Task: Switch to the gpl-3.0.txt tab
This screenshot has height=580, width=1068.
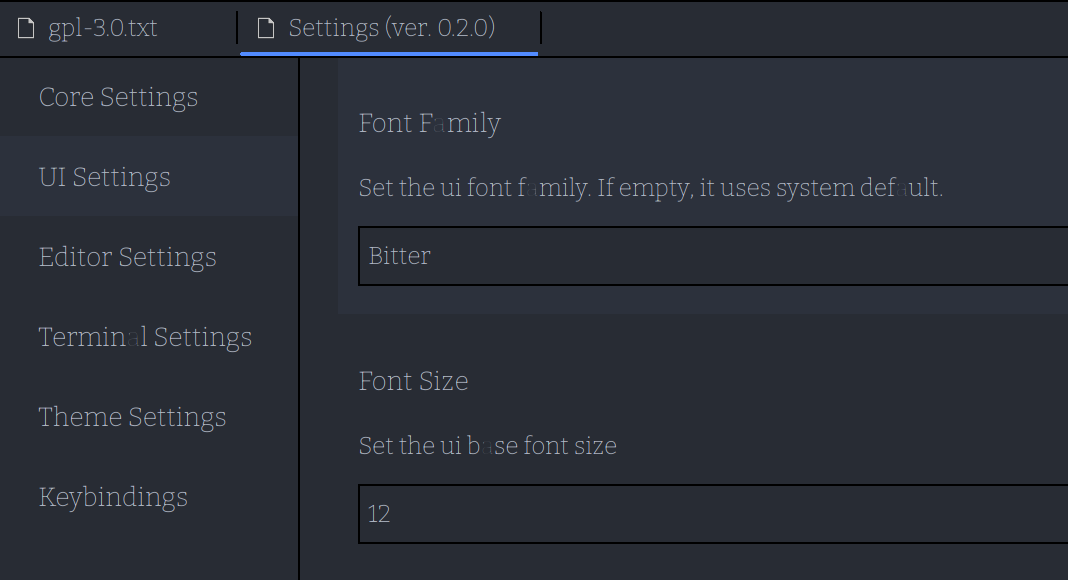Action: 100,28
